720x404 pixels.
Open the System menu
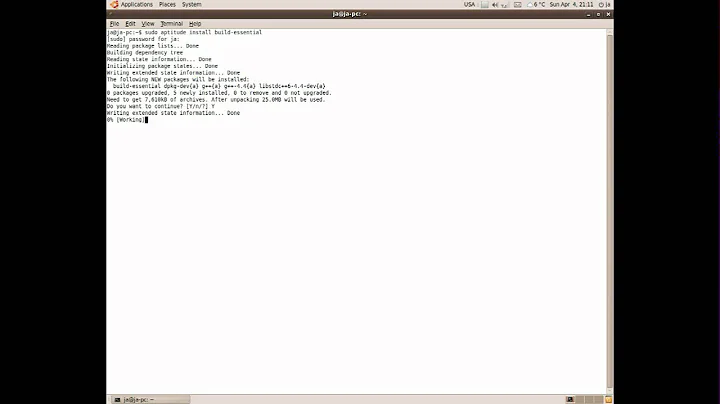click(191, 4)
